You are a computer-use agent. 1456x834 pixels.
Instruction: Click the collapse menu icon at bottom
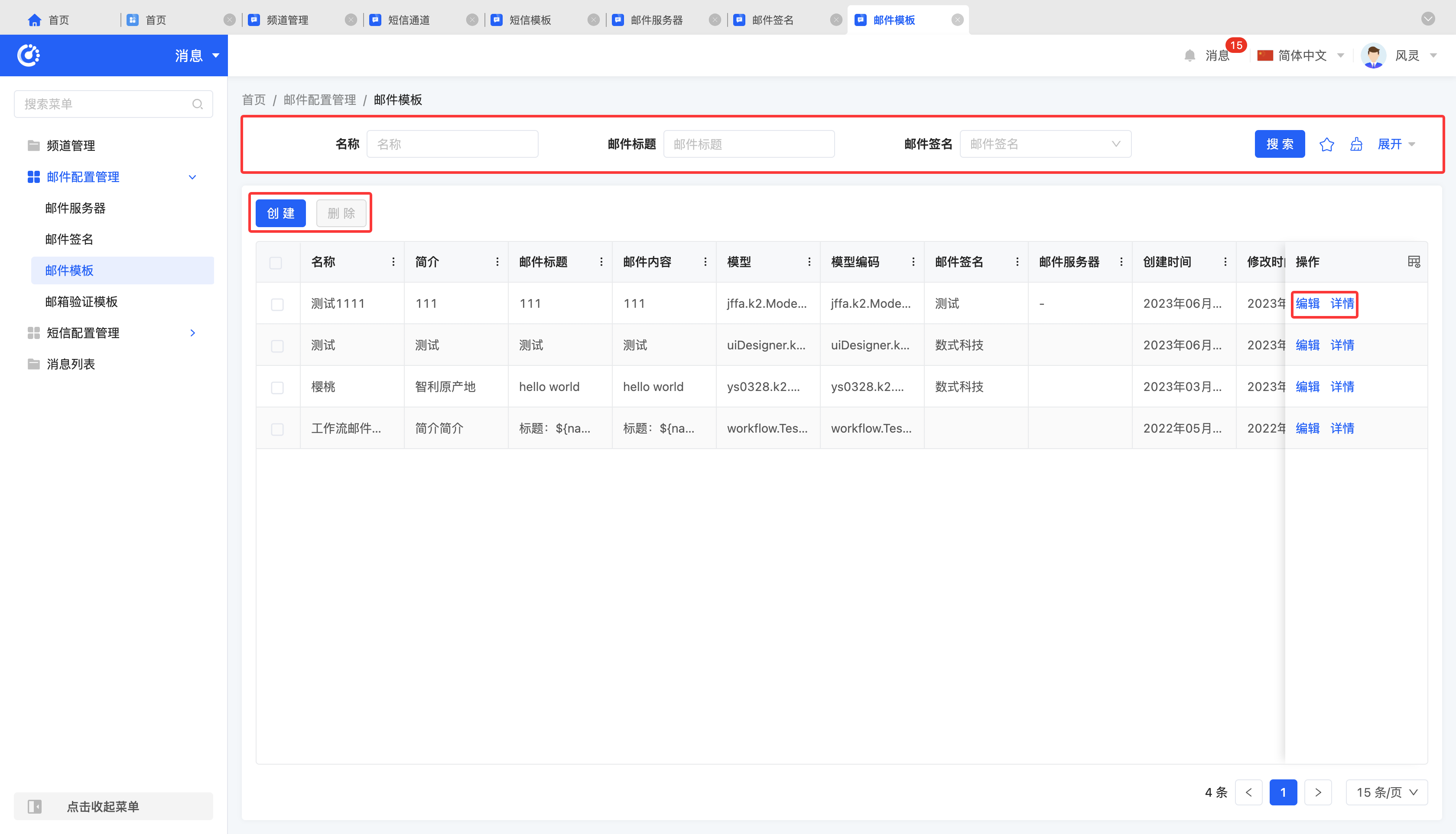point(35,807)
